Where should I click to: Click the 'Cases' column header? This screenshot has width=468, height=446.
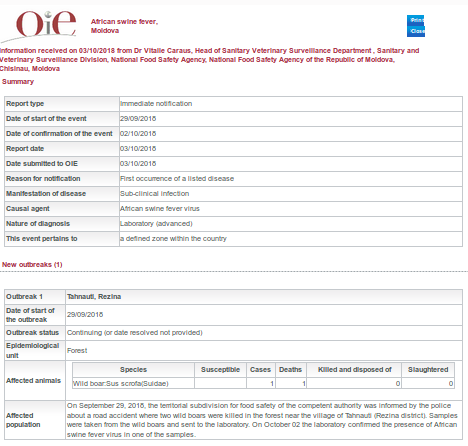(x=261, y=370)
